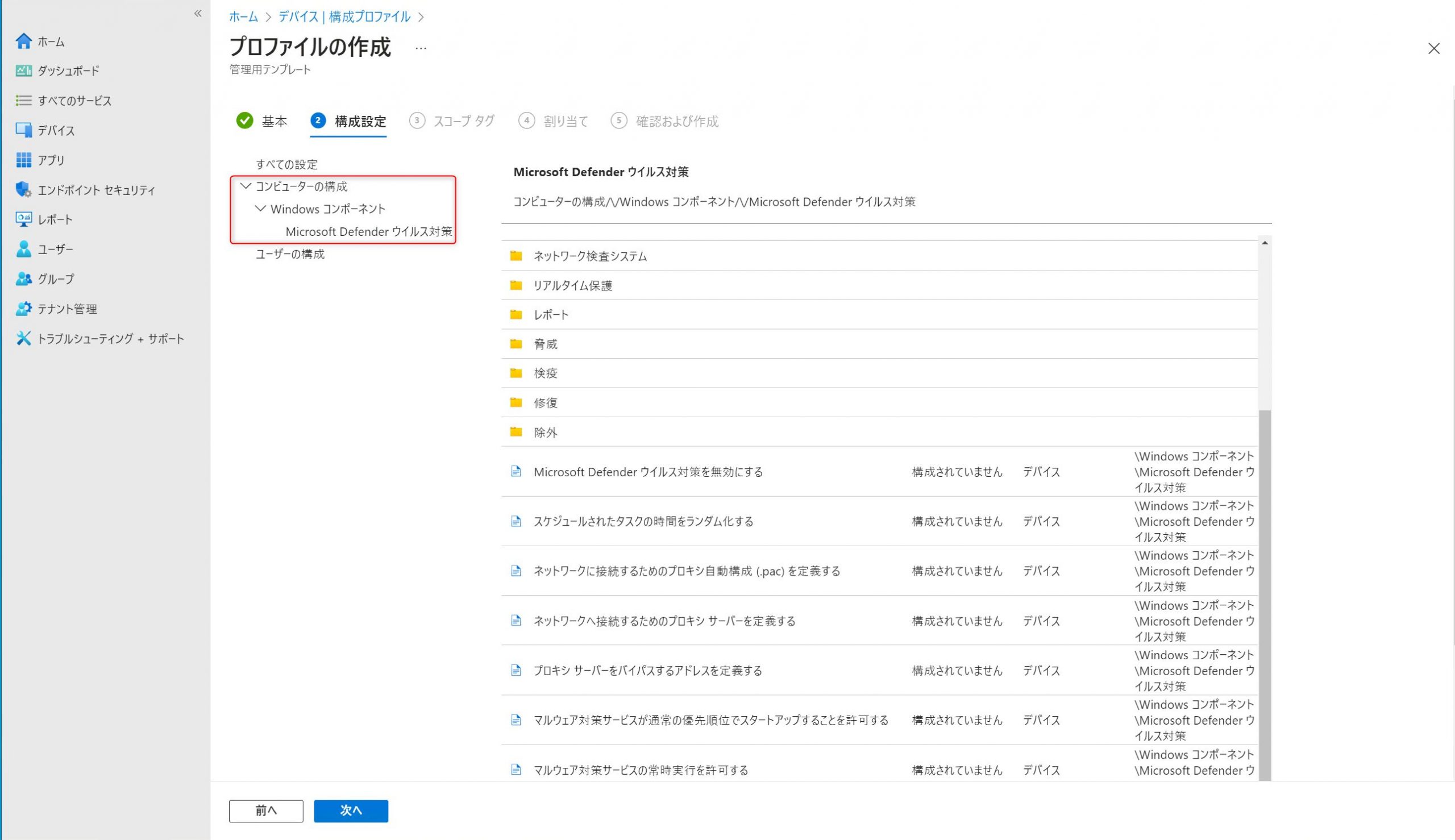This screenshot has height=840, width=1455.
Task: Open the Dashboard sidebar icon
Action: click(x=24, y=71)
